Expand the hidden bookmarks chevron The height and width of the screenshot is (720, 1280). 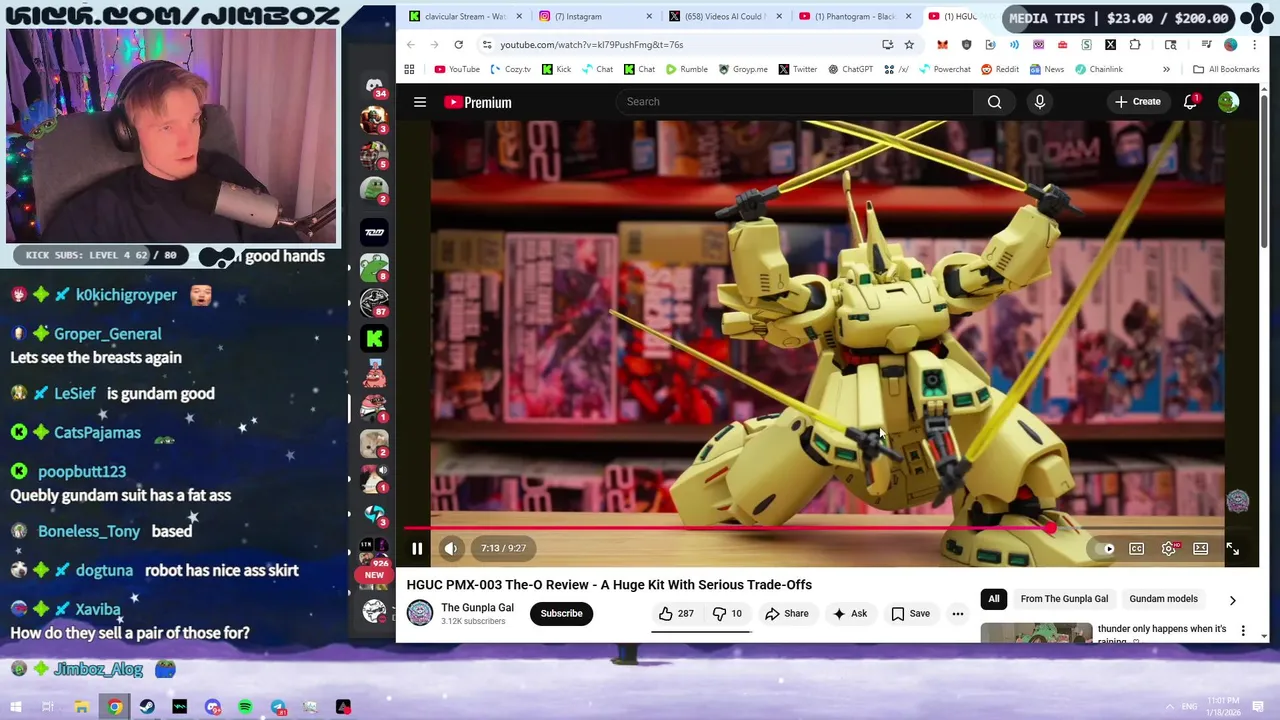pos(1166,69)
